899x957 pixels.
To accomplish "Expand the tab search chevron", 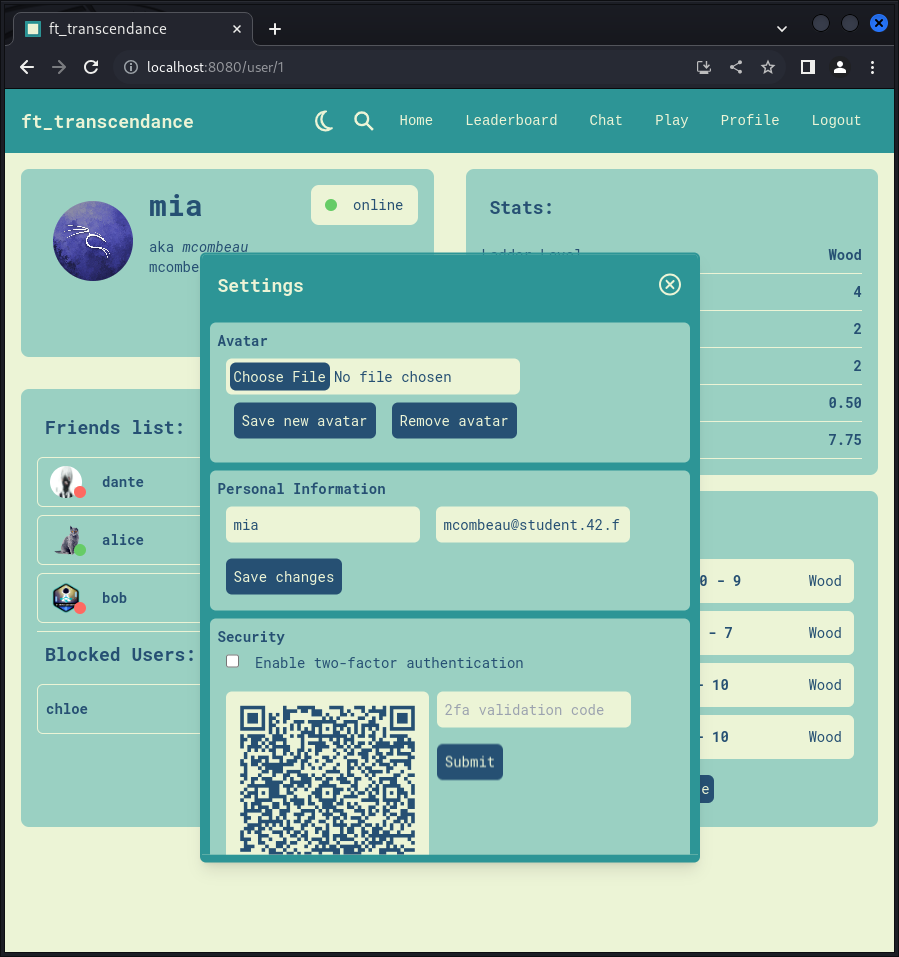I will (781, 29).
